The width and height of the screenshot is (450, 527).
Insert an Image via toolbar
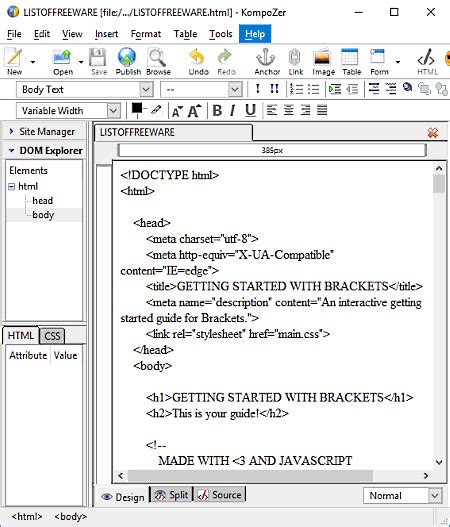323,61
